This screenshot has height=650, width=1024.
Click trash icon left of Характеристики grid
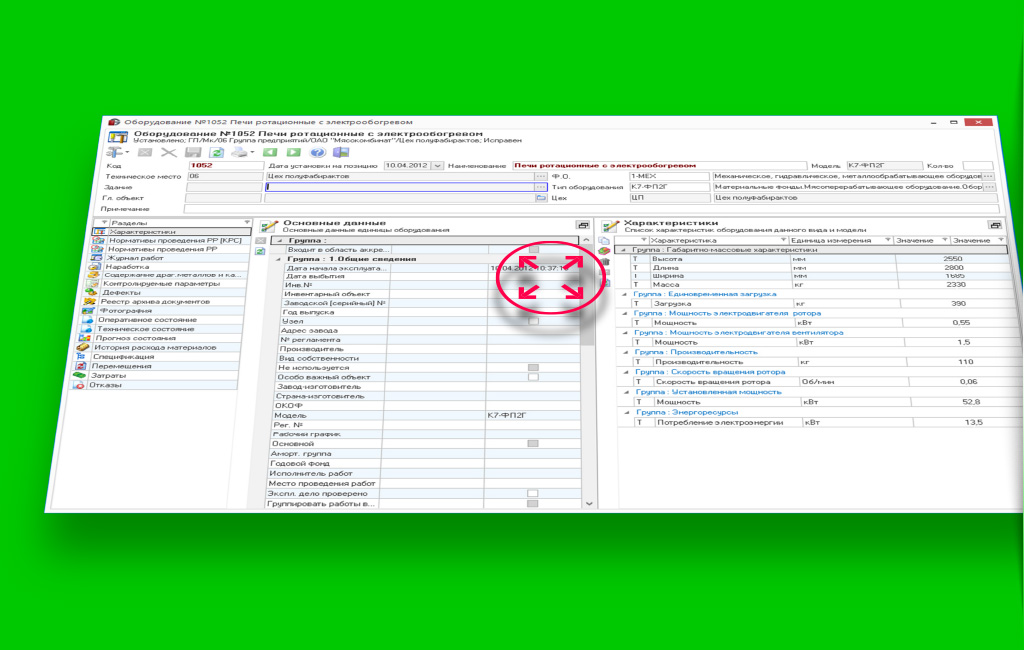click(605, 262)
